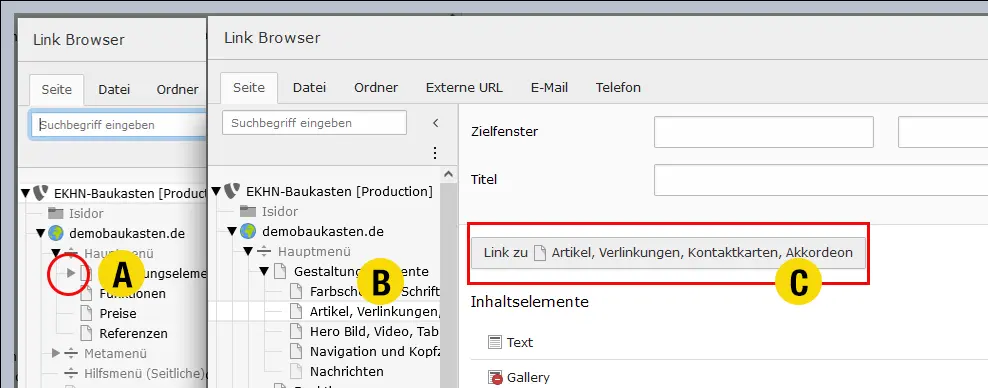Screen dimensions: 988x388
Task: Switch to the Externe URL tab
Action: pos(464,88)
